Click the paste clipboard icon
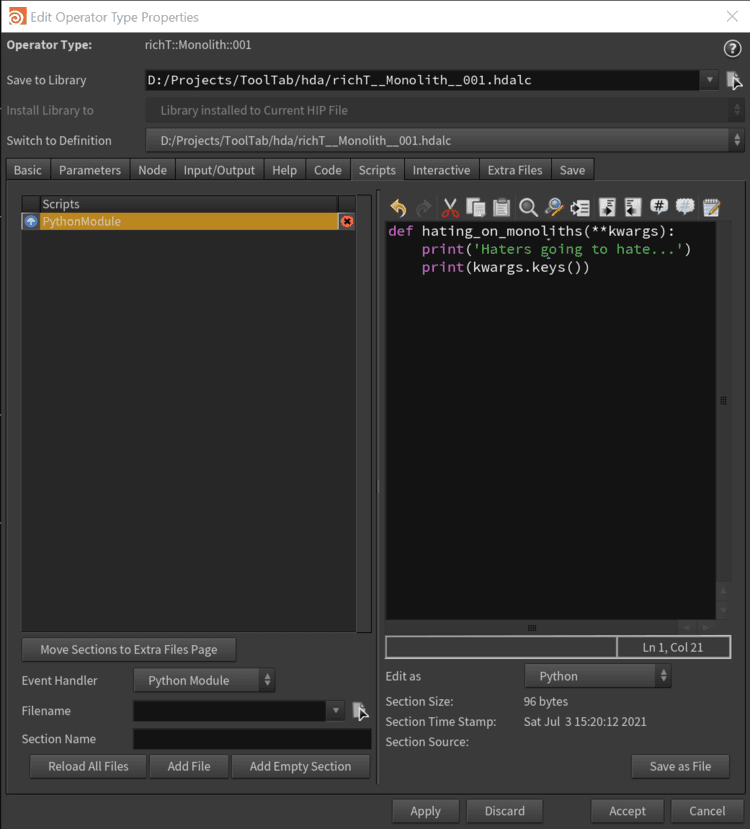The image size is (750, 829). [x=502, y=207]
